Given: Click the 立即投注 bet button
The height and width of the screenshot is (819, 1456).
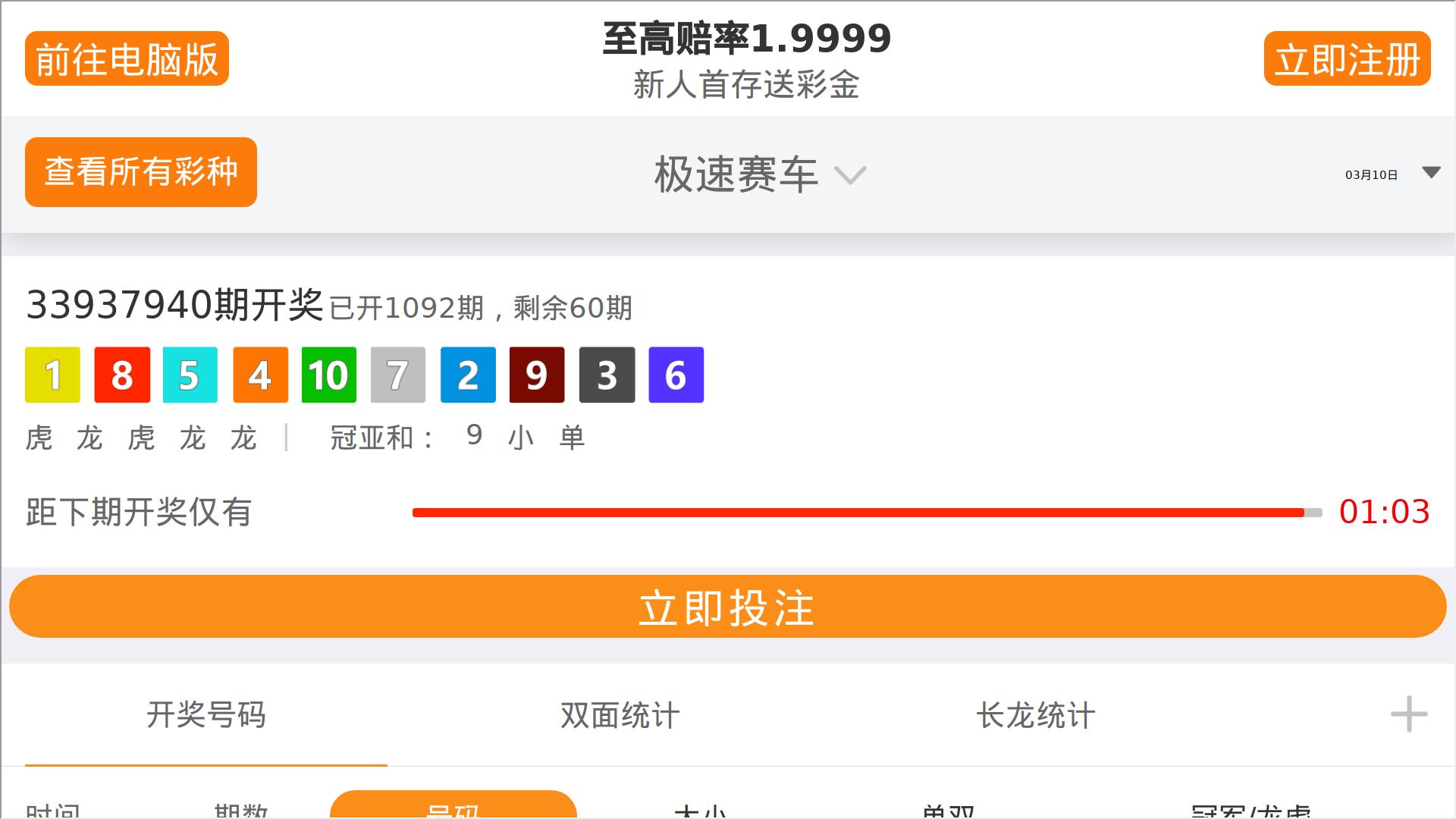Looking at the screenshot, I should coord(728,607).
